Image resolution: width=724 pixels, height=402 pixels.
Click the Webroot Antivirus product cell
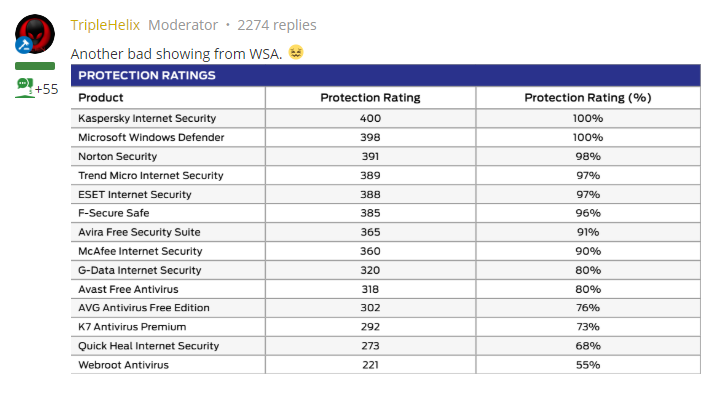(124, 365)
